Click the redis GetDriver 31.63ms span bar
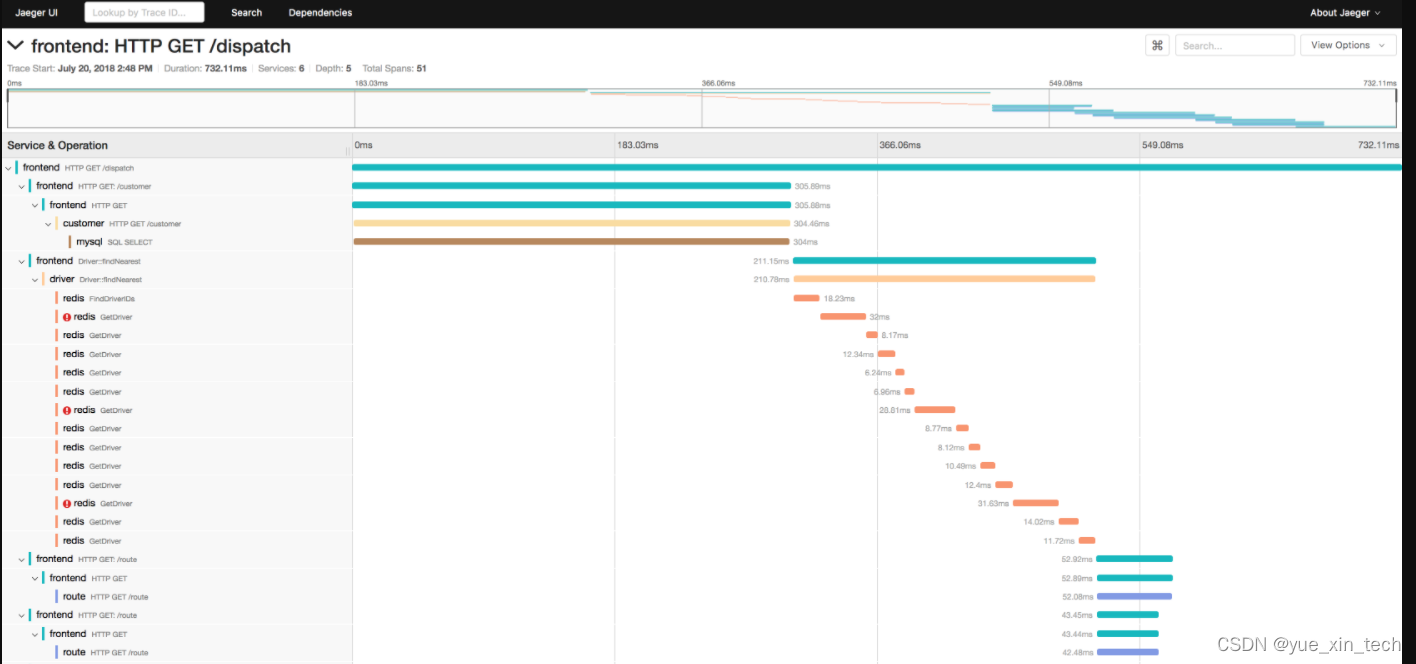This screenshot has width=1416, height=664. [1035, 503]
